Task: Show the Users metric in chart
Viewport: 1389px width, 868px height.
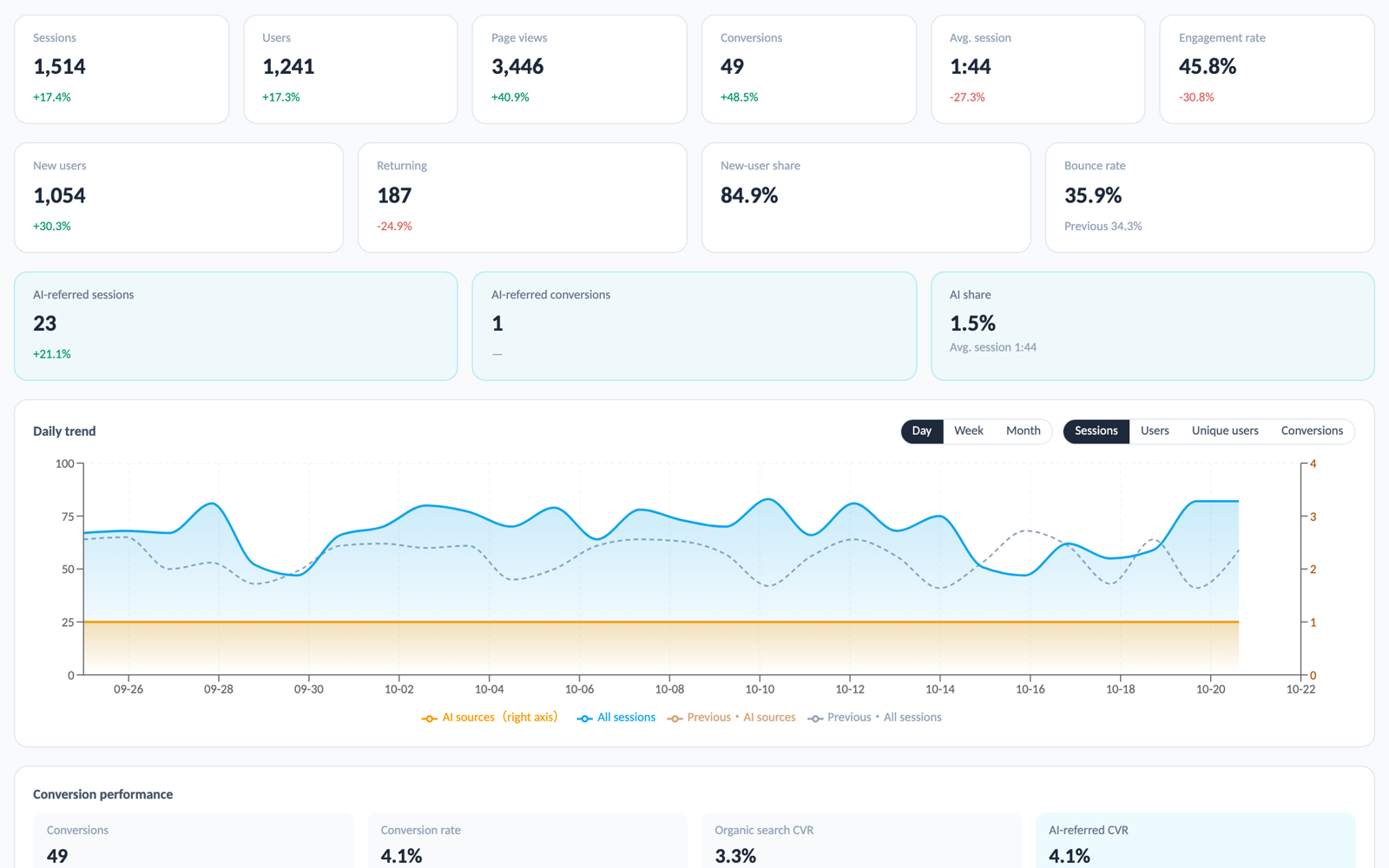Action: click(1155, 431)
